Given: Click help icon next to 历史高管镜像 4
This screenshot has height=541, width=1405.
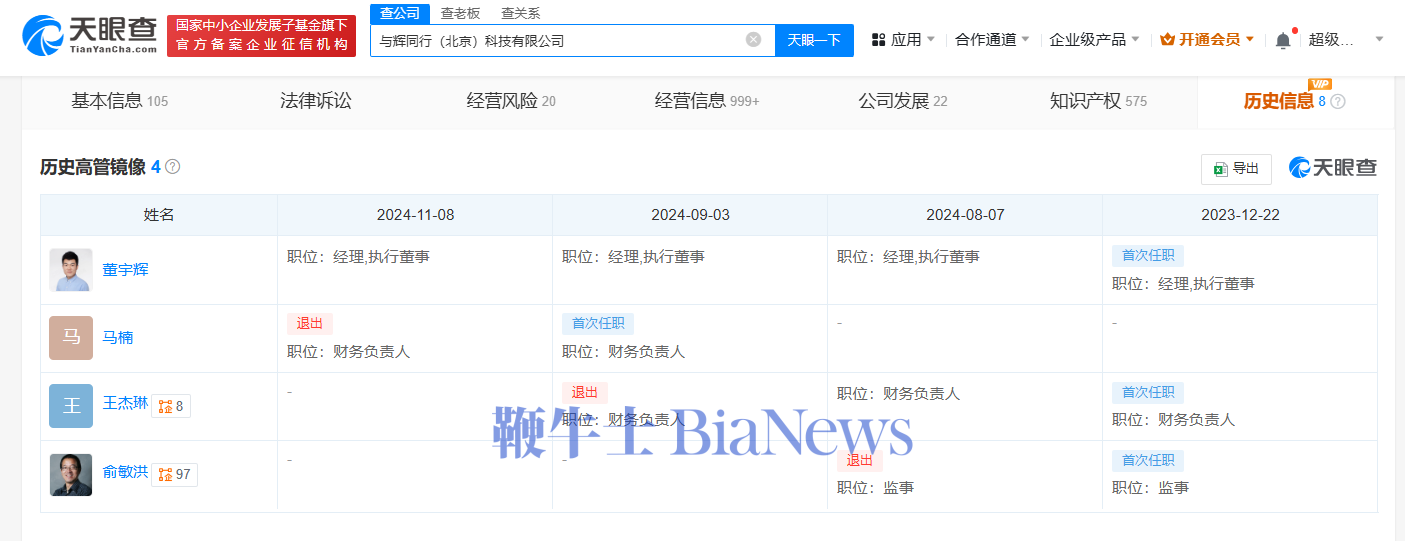Looking at the screenshot, I should tap(172, 167).
